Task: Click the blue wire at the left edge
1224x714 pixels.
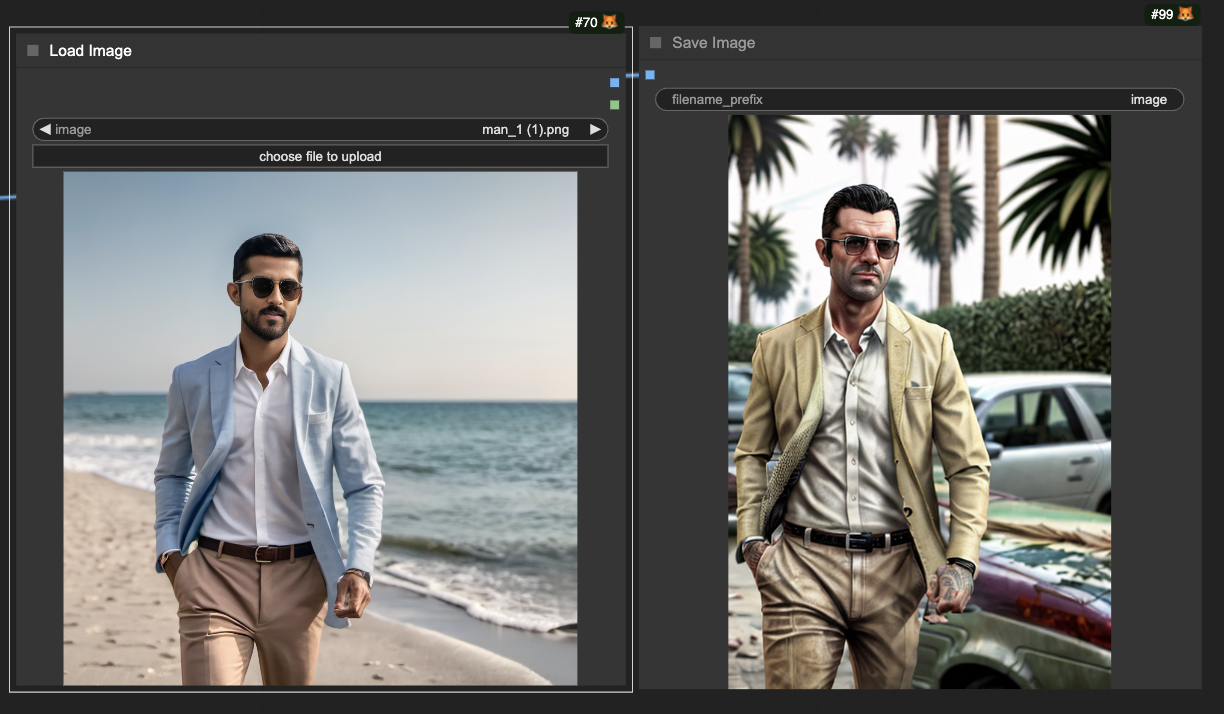Action: (x=6, y=197)
